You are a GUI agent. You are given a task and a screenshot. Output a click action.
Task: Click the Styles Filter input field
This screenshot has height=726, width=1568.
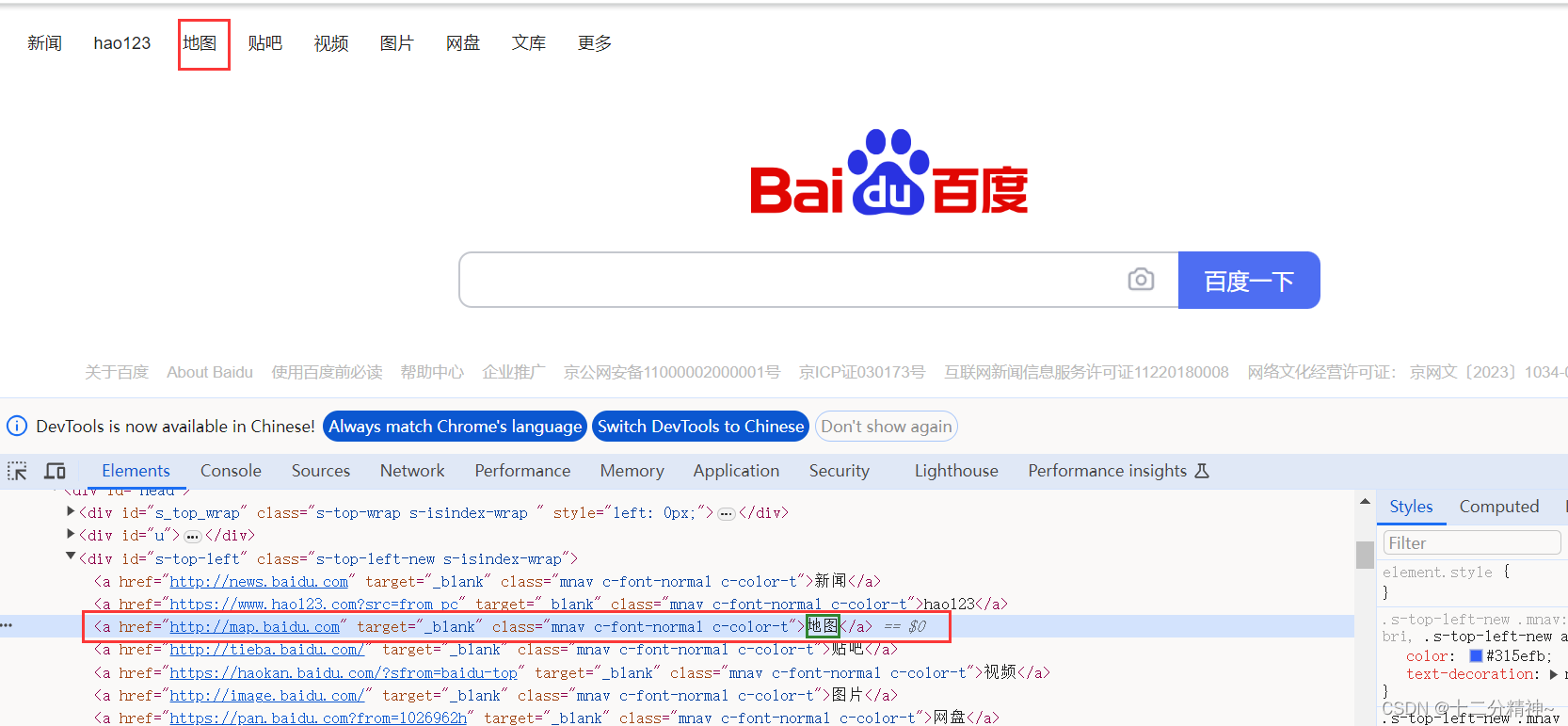[1471, 542]
